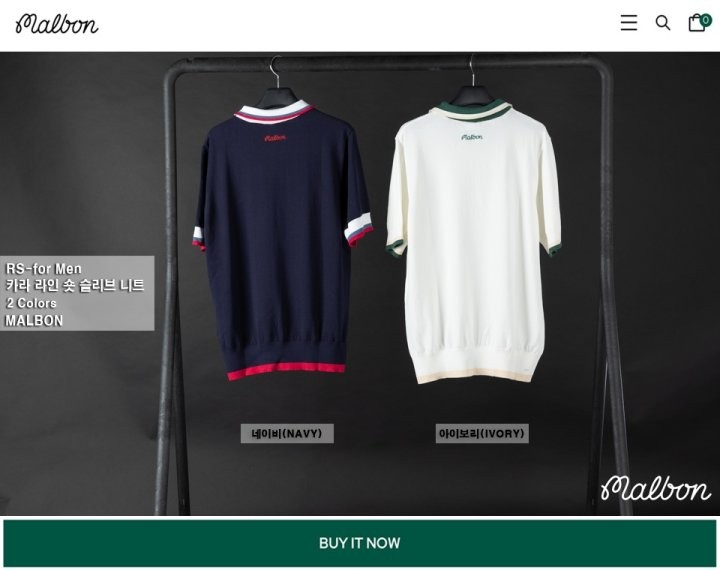Open the shopping bag cart

tap(697, 23)
